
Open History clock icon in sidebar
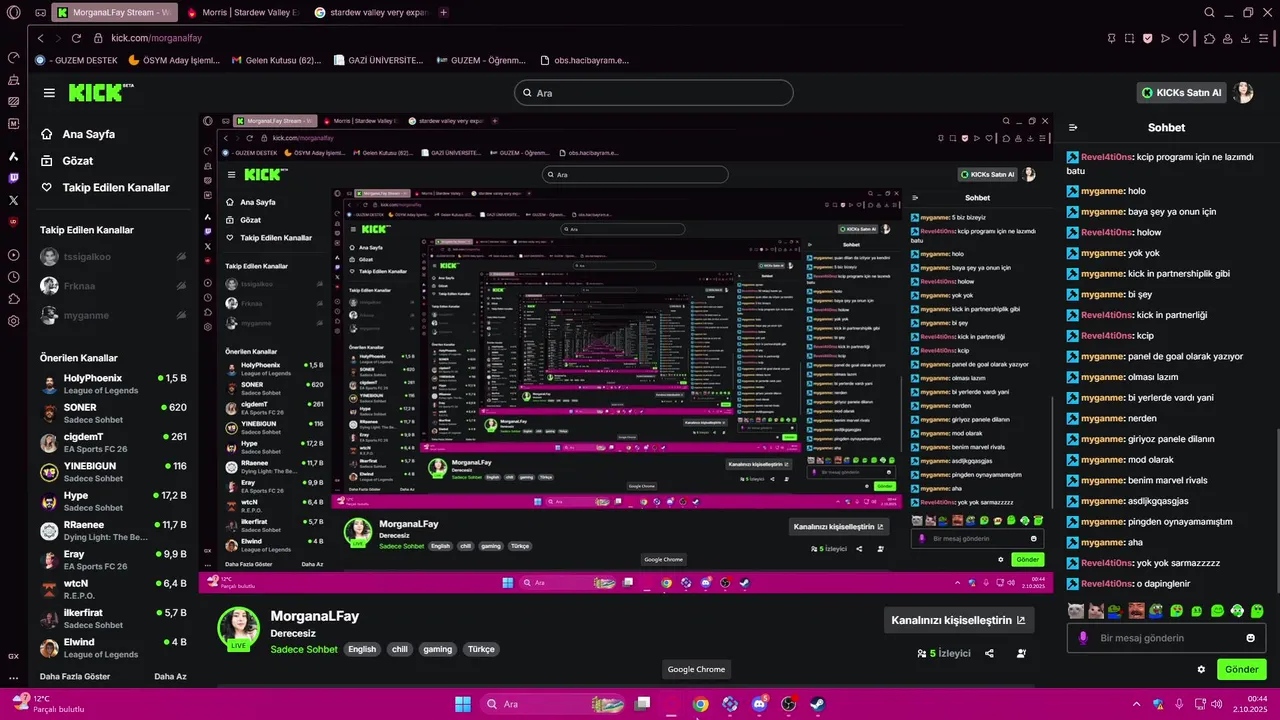(x=13, y=277)
